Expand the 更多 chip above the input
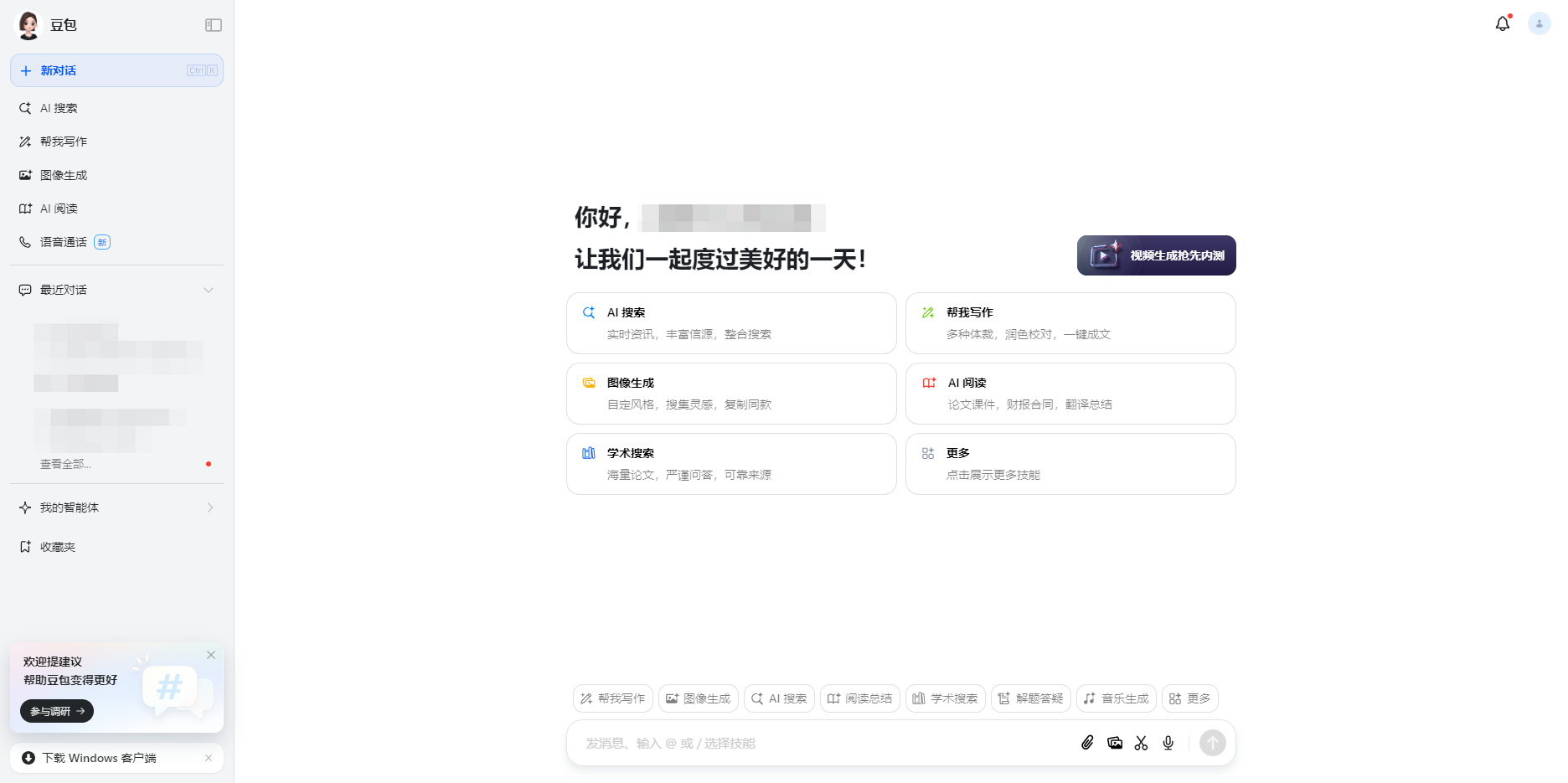The height and width of the screenshot is (783, 1568). click(x=1190, y=698)
